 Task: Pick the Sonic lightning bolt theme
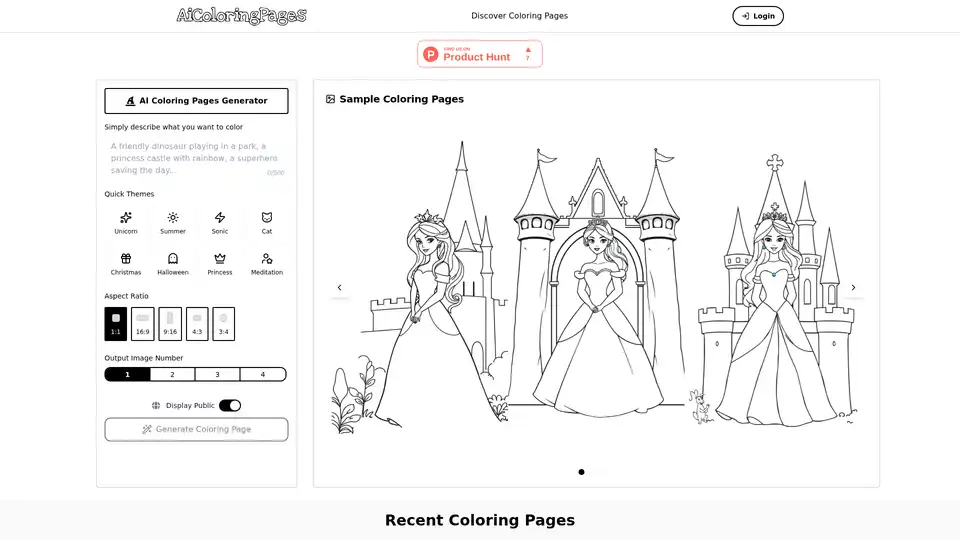[x=220, y=218]
